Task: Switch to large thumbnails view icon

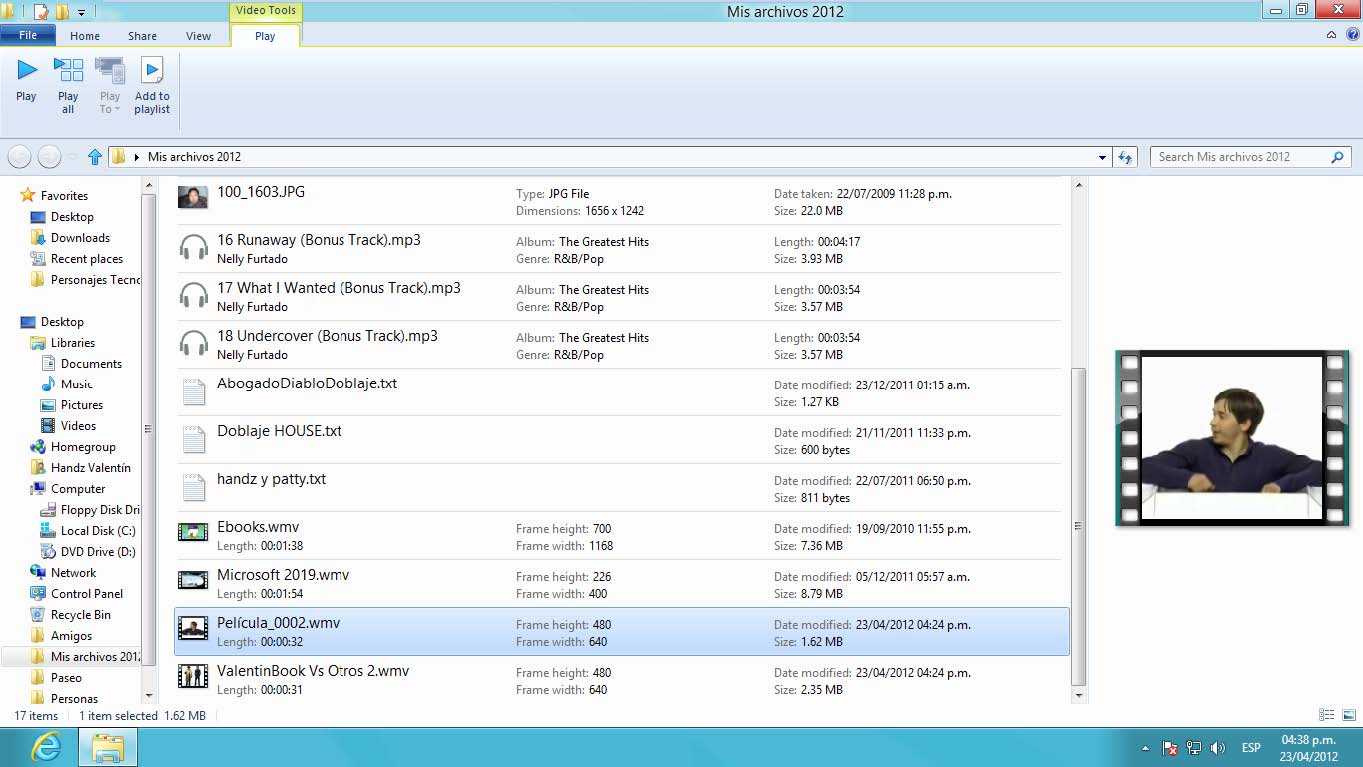Action: point(1347,715)
